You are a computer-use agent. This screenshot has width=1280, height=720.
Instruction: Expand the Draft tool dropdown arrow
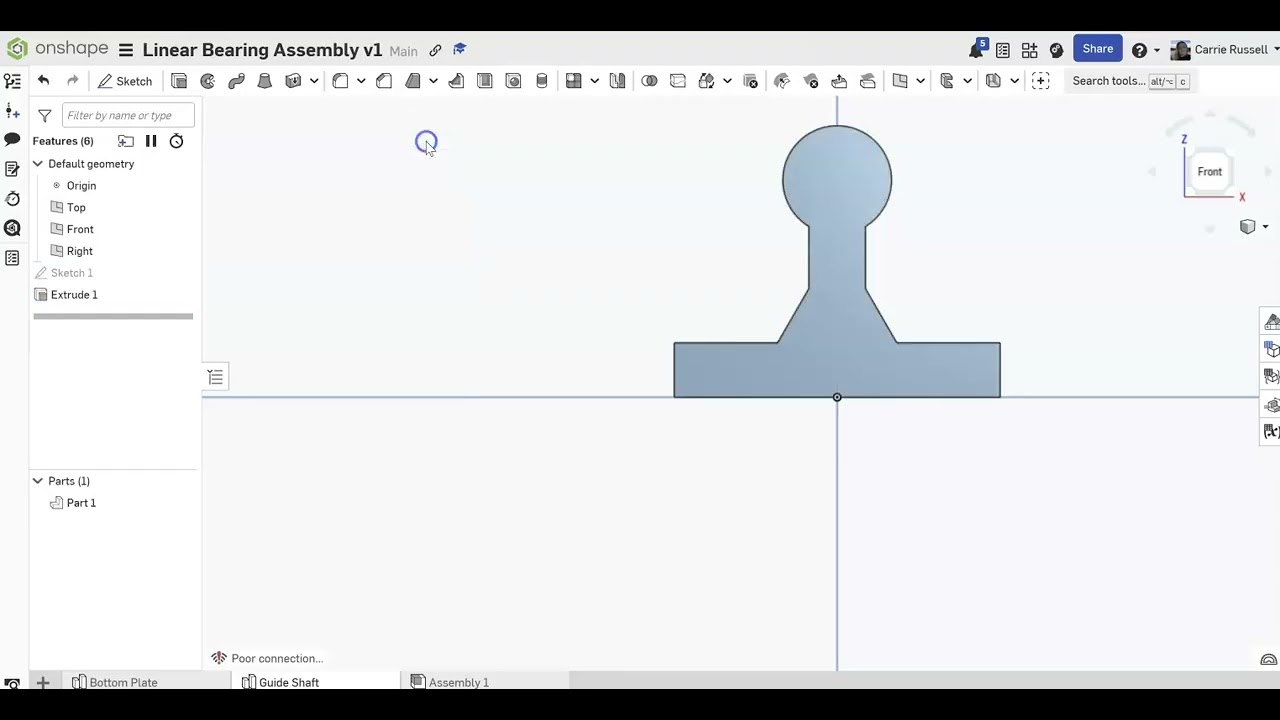click(x=433, y=81)
